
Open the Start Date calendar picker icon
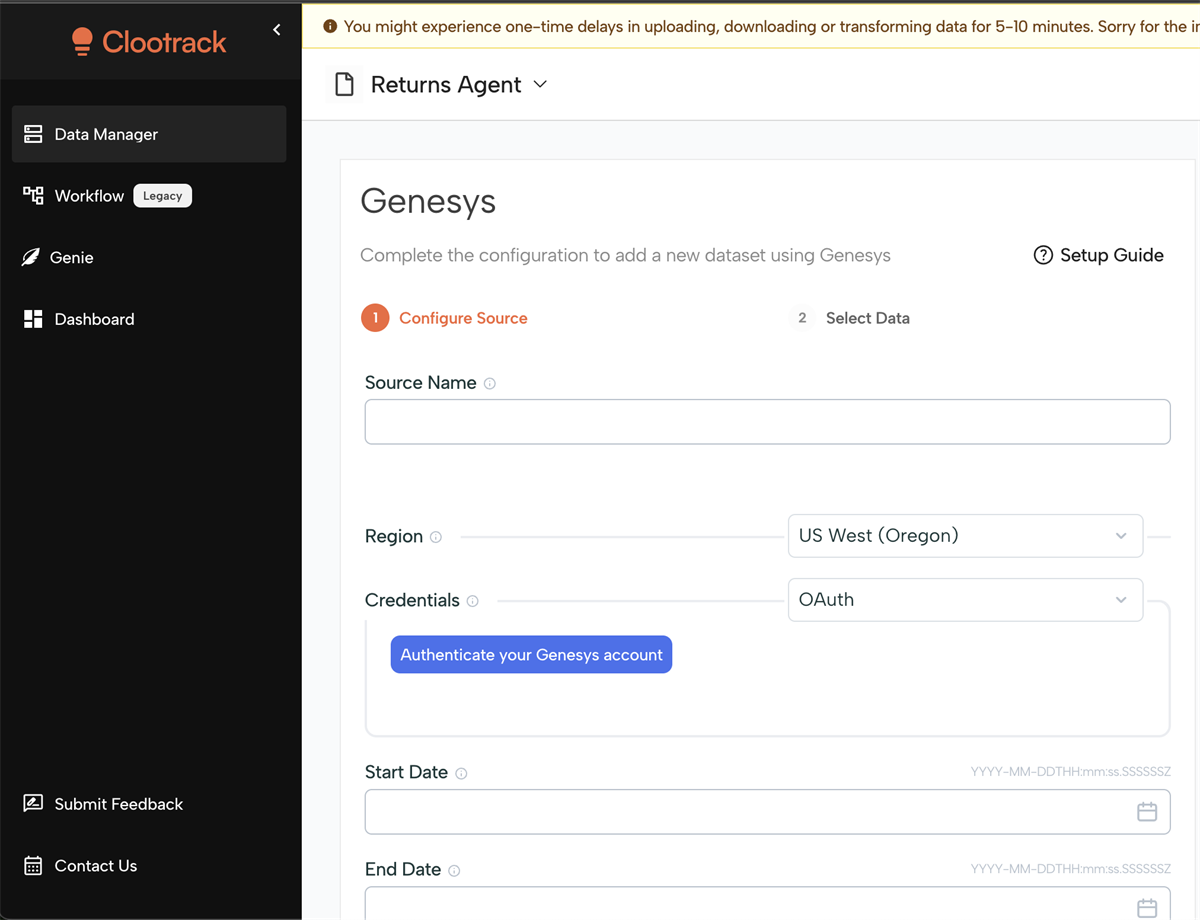(x=1147, y=812)
